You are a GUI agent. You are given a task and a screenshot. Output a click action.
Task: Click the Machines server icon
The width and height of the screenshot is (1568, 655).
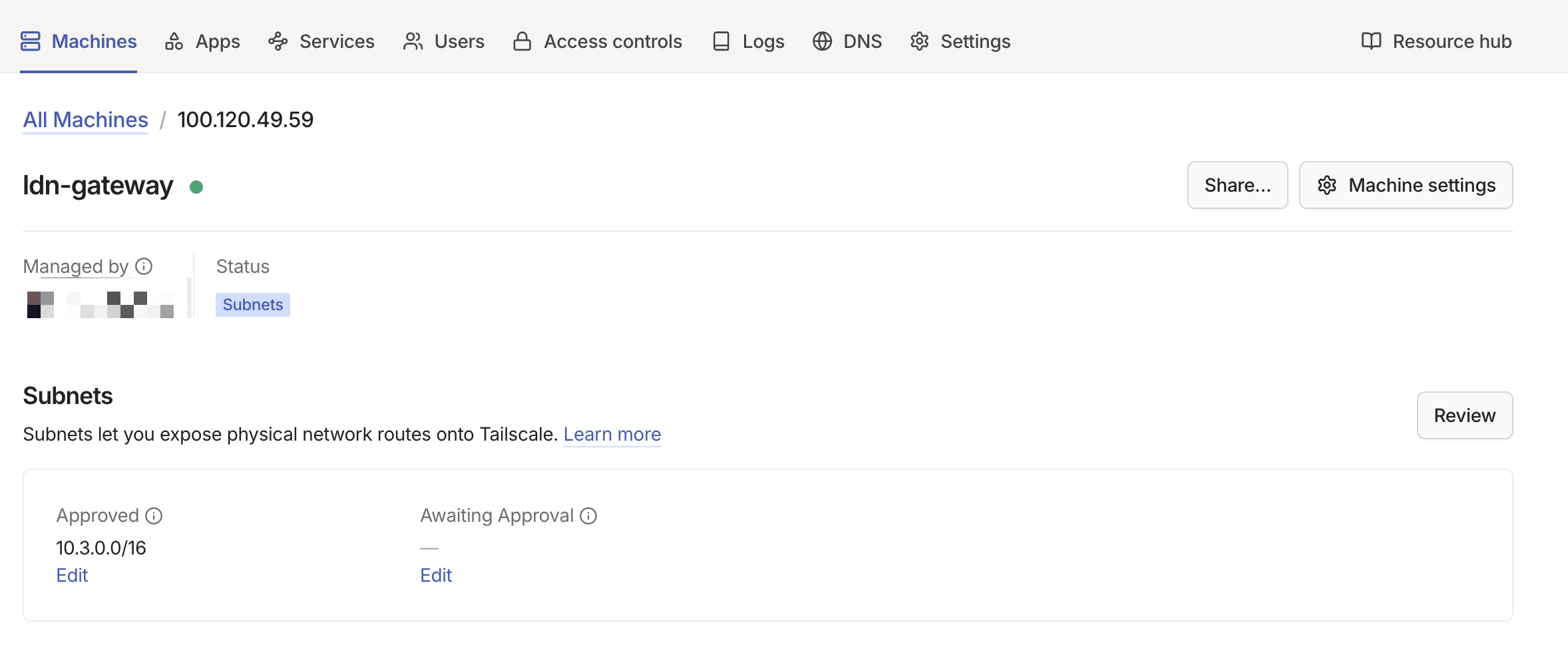coord(29,41)
